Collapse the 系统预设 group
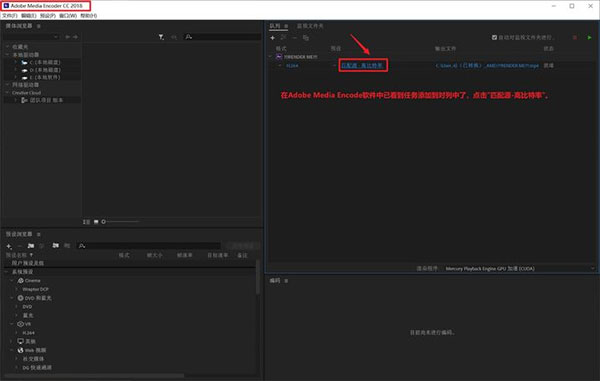600x381 pixels. [7, 272]
